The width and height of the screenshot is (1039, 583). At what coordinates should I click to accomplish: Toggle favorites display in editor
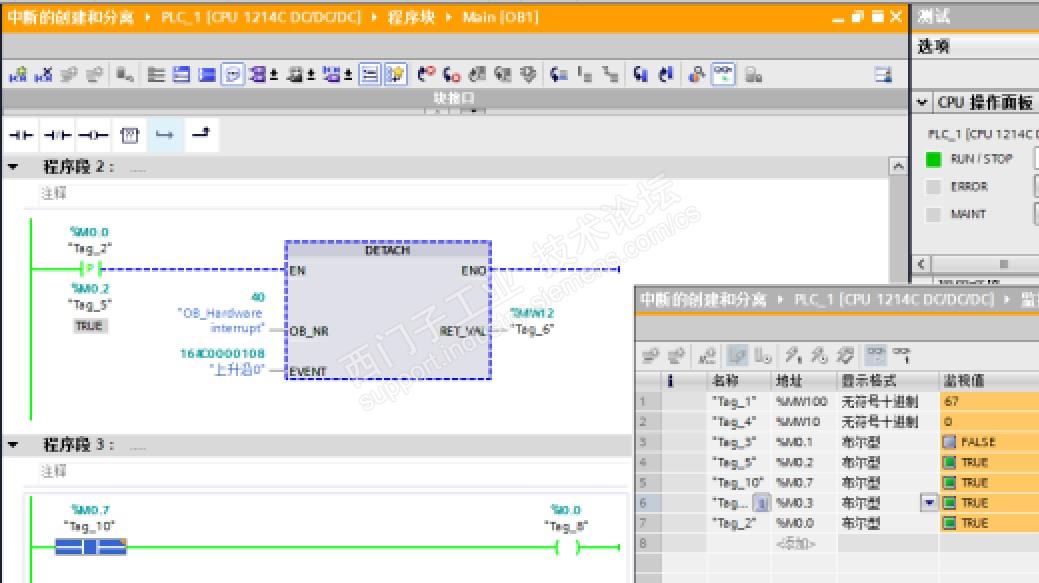pos(396,75)
